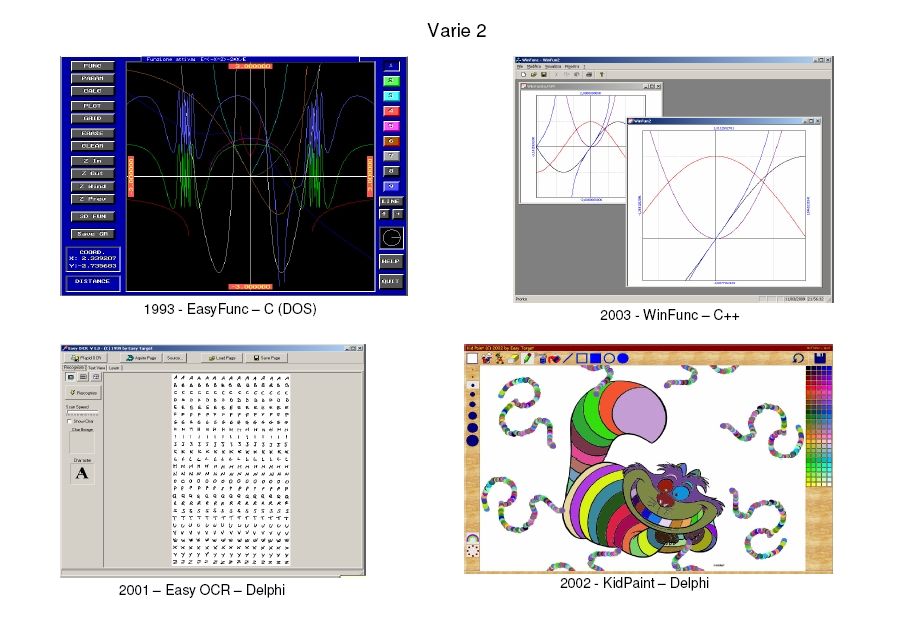The height and width of the screenshot is (636, 900).
Task: Click the second view-mode icon in Easy OCR
Action: 83,377
